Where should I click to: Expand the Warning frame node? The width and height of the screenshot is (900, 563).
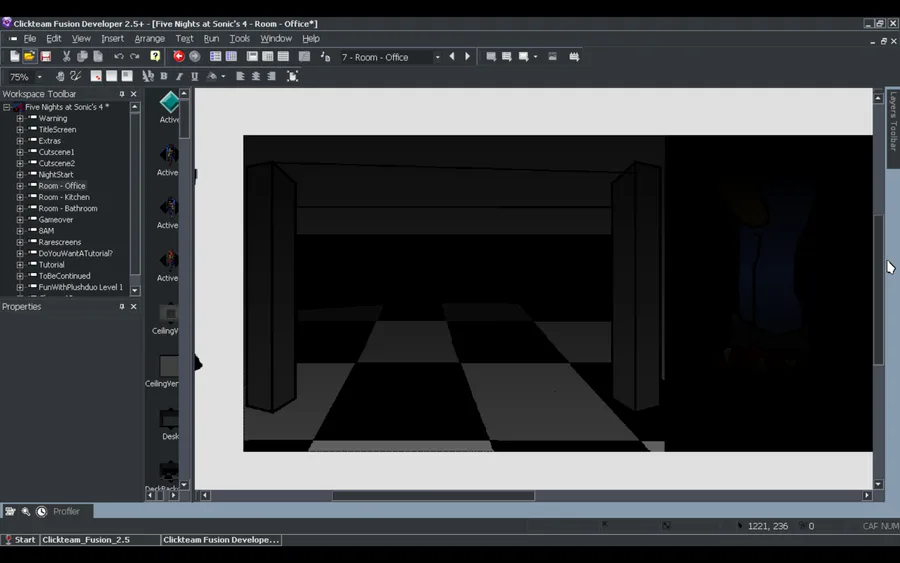pos(20,118)
